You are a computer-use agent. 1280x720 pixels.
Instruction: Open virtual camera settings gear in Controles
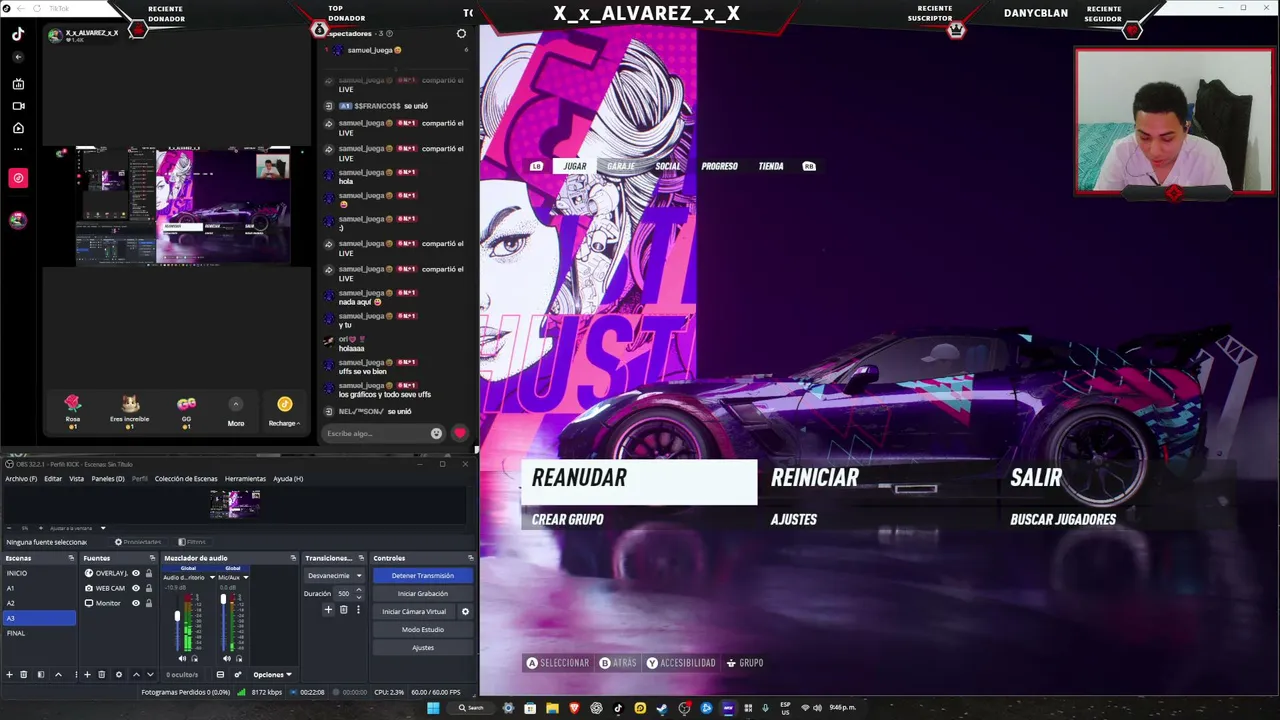(x=465, y=612)
